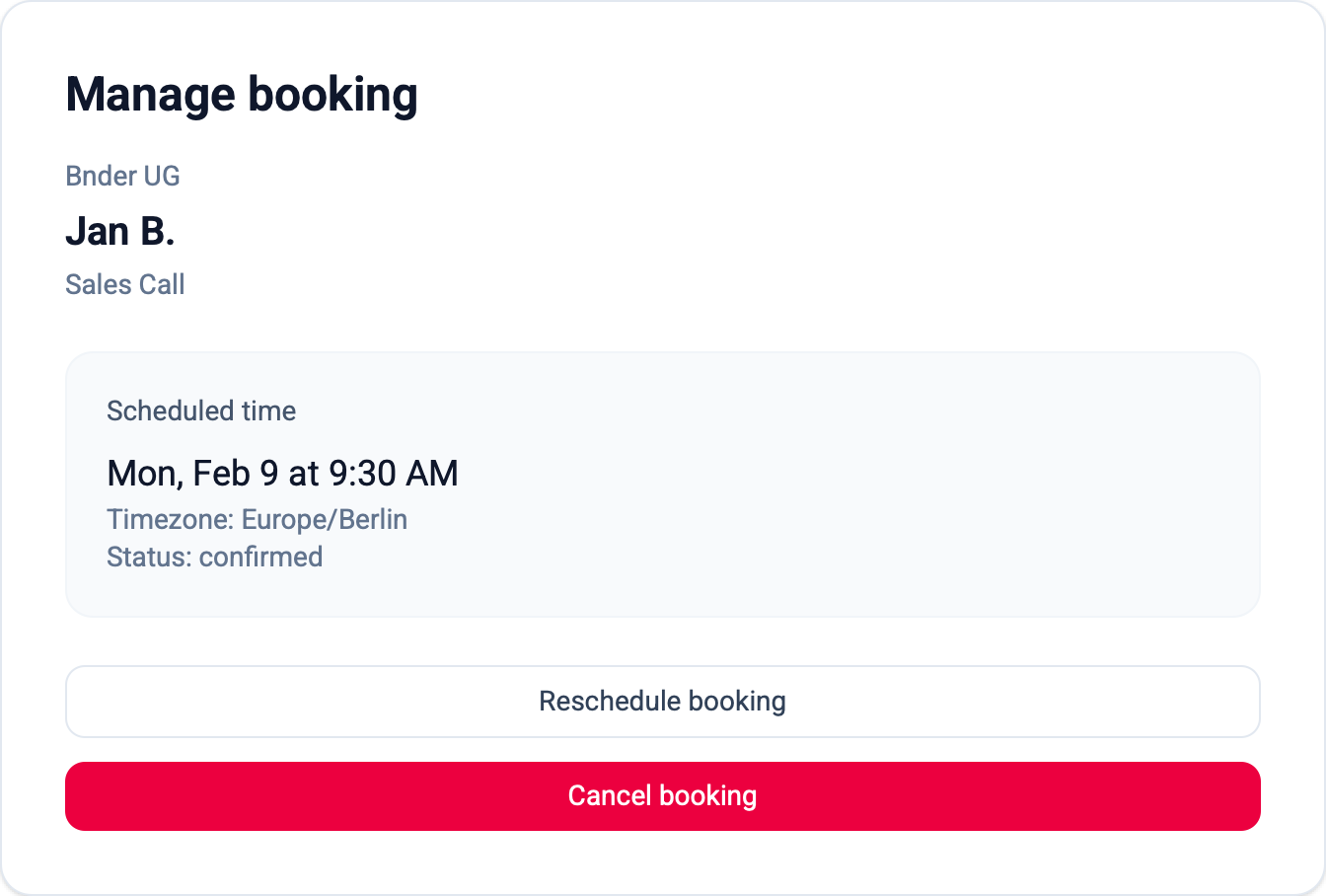Screen dimensions: 1326x896
Task: Select the Sales Call event type label
Action: [124, 284]
